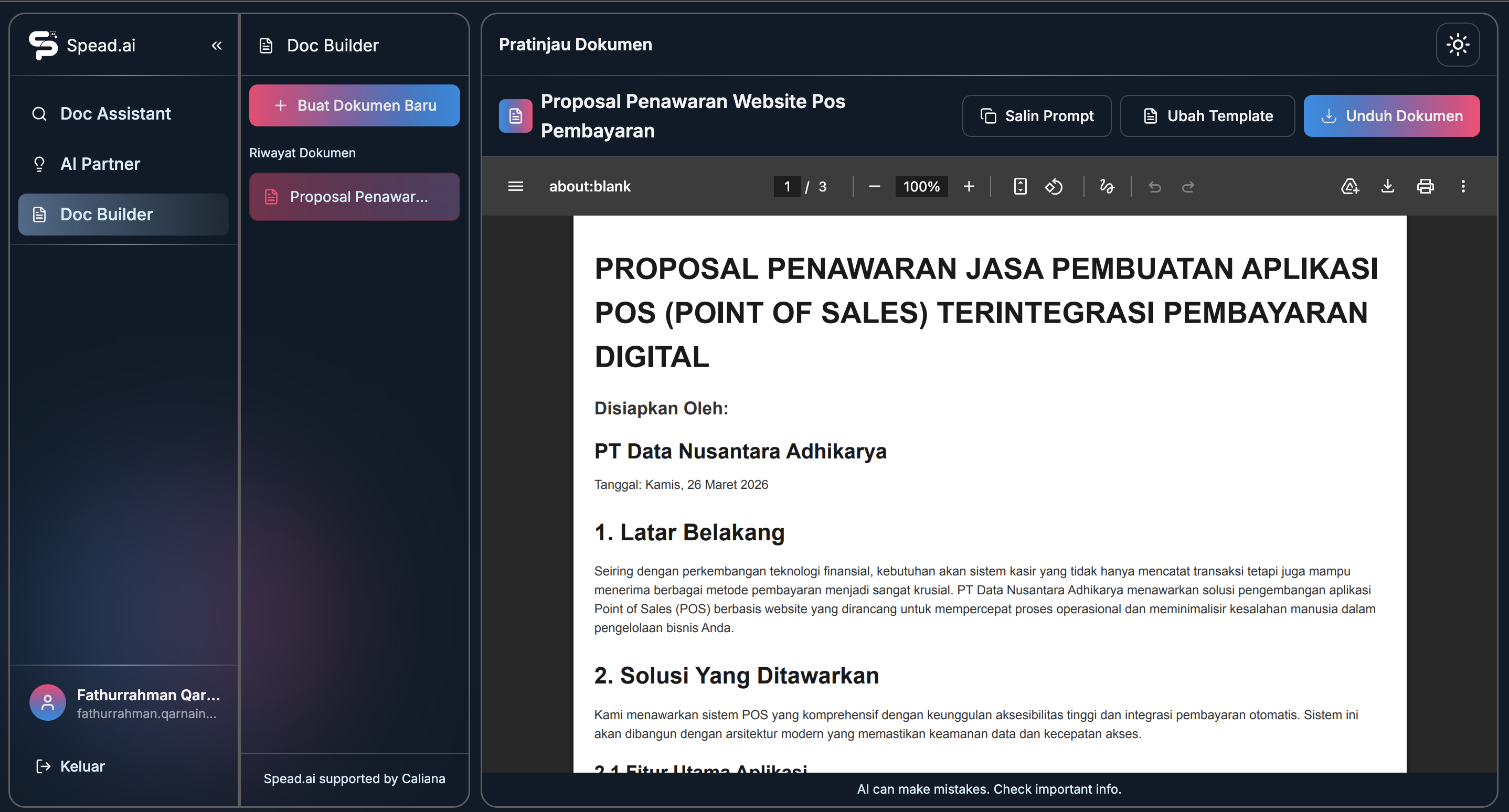Redo the annotation change
The width and height of the screenshot is (1509, 812).
pyautogui.click(x=1188, y=186)
